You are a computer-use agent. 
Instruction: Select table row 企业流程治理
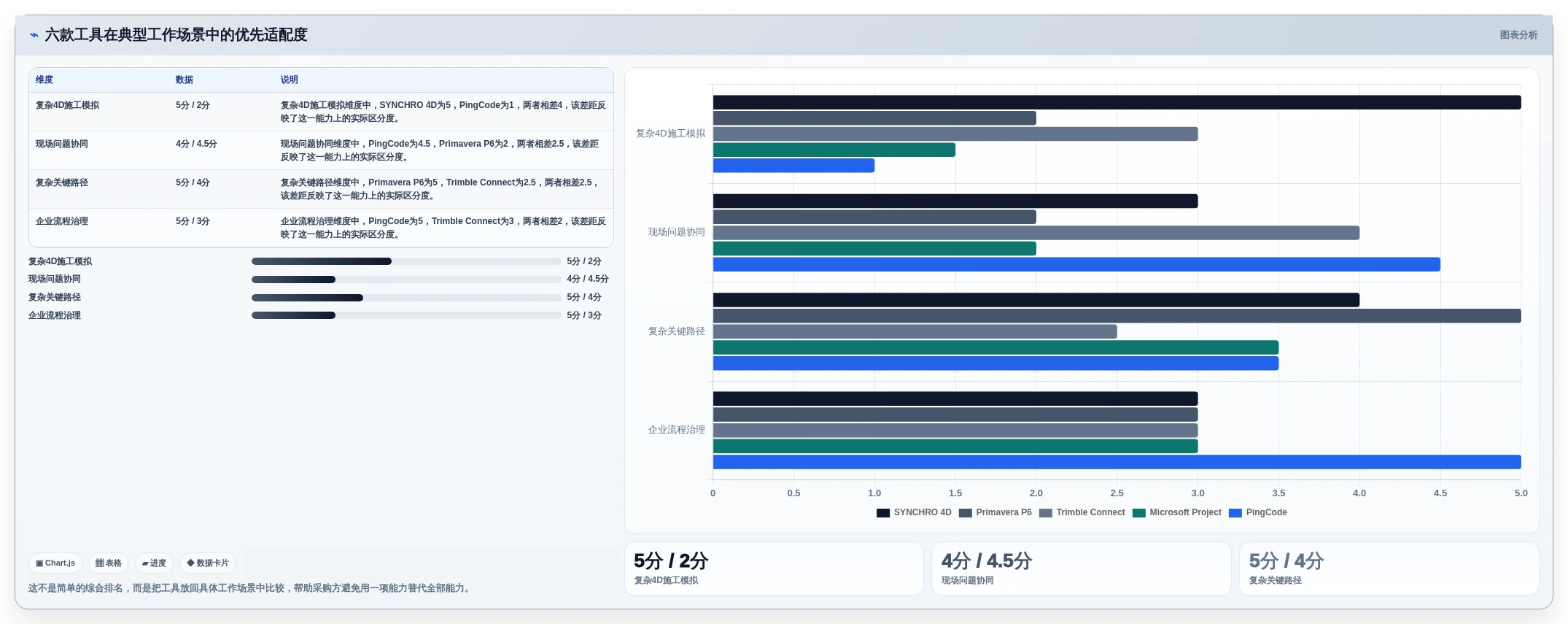point(321,228)
